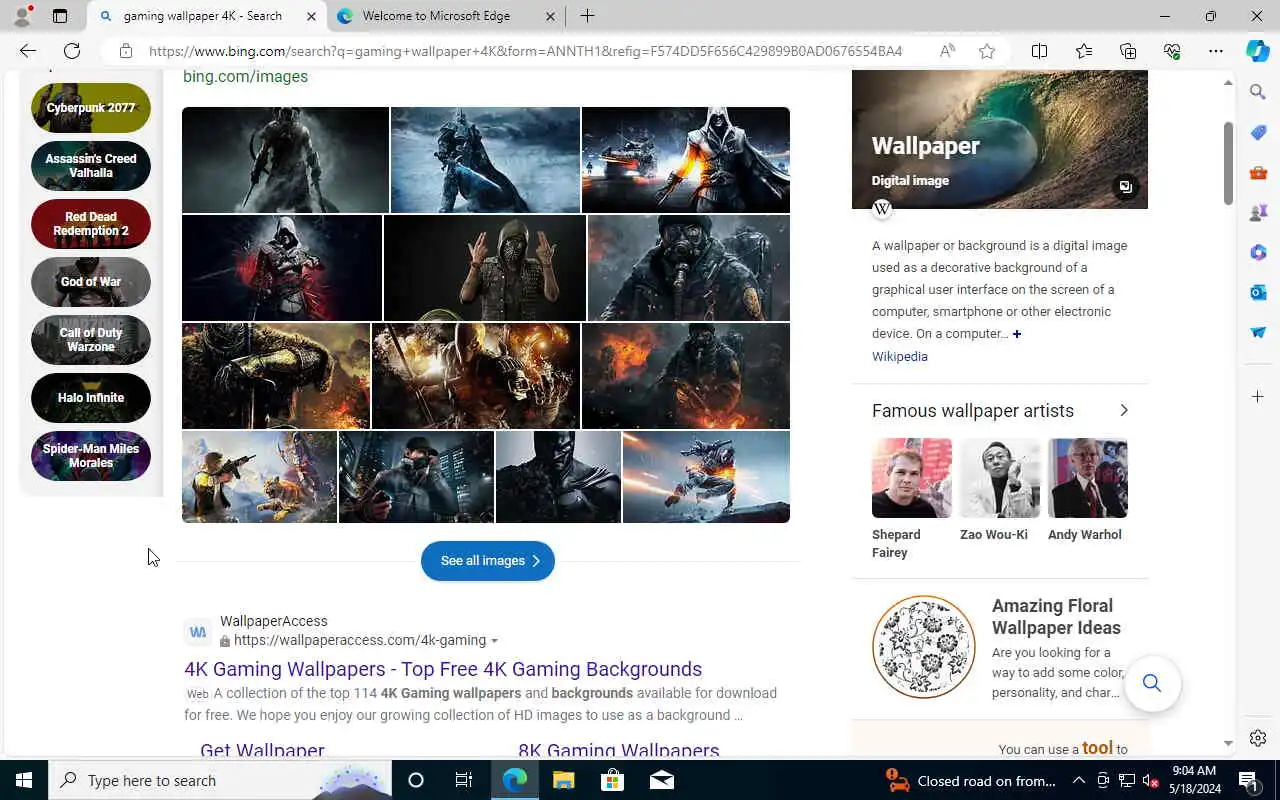
Task: Expand WallpaperAccess URL dropdown arrow
Action: pyautogui.click(x=494, y=641)
